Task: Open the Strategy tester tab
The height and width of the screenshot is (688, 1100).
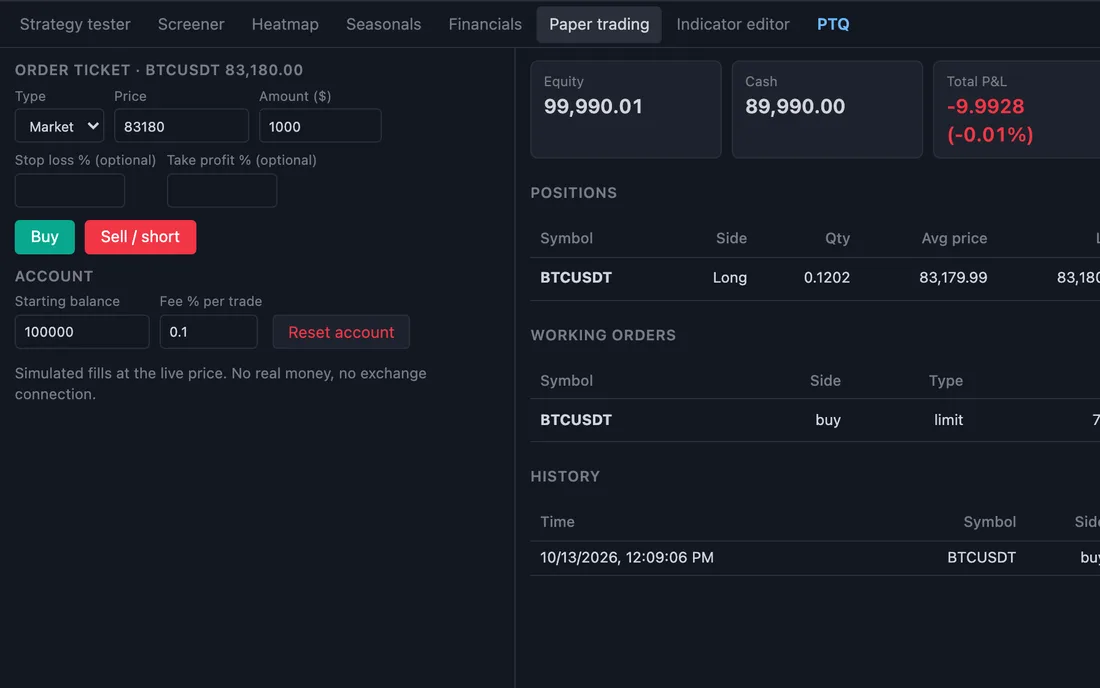Action: [75, 25]
